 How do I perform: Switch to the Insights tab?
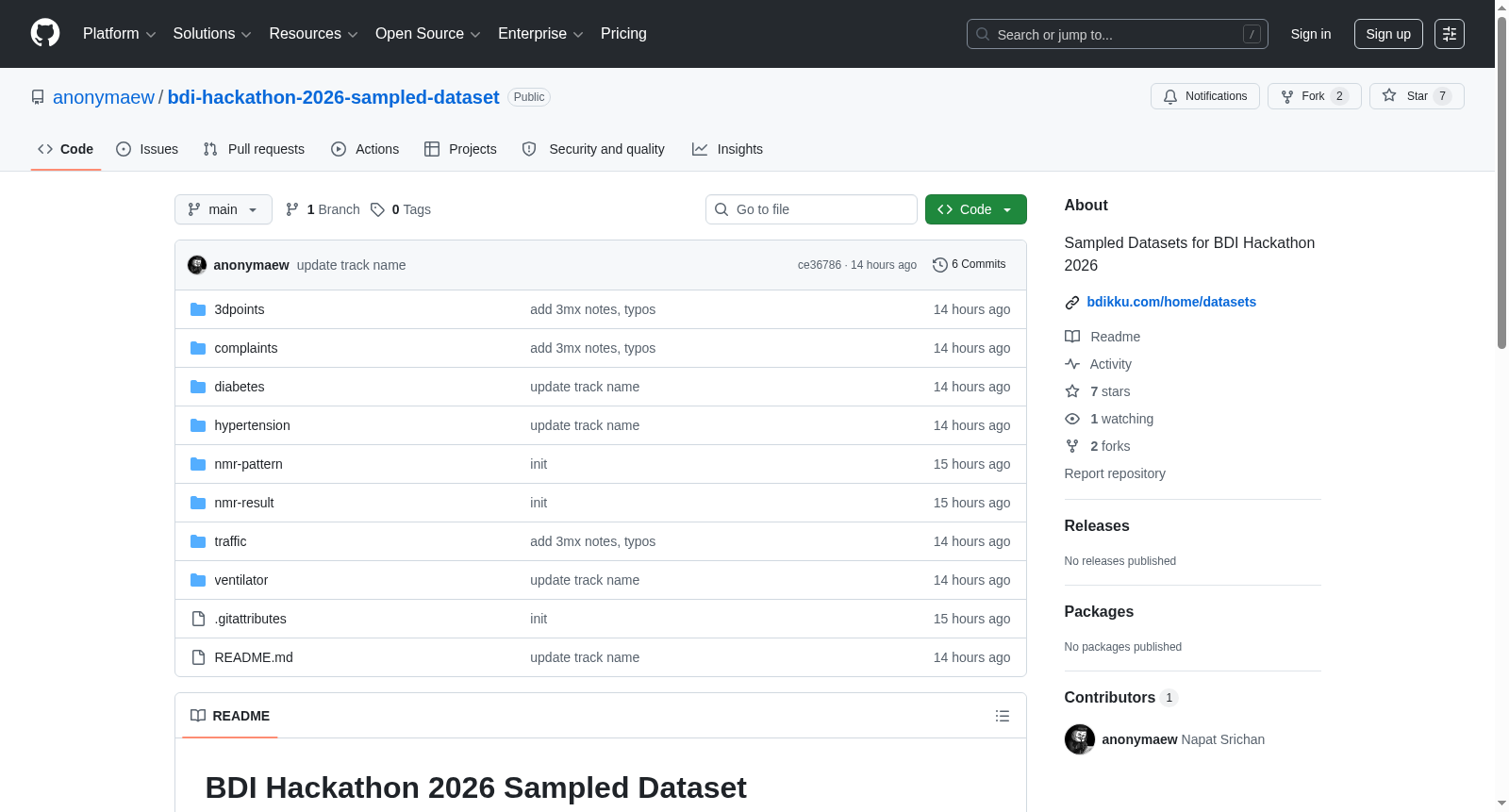727,149
